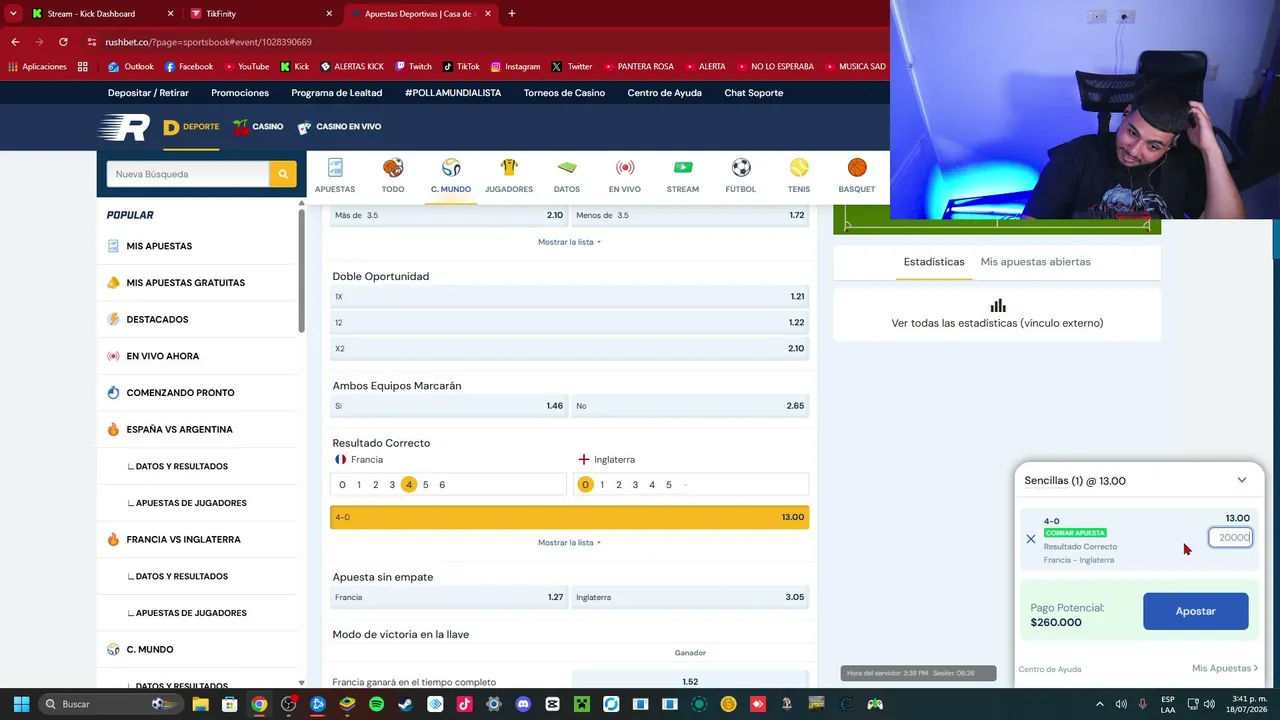Screen dimensions: 1280x720
Task: Pick Doble Oportunidad 1X at 1.21
Action: point(569,297)
